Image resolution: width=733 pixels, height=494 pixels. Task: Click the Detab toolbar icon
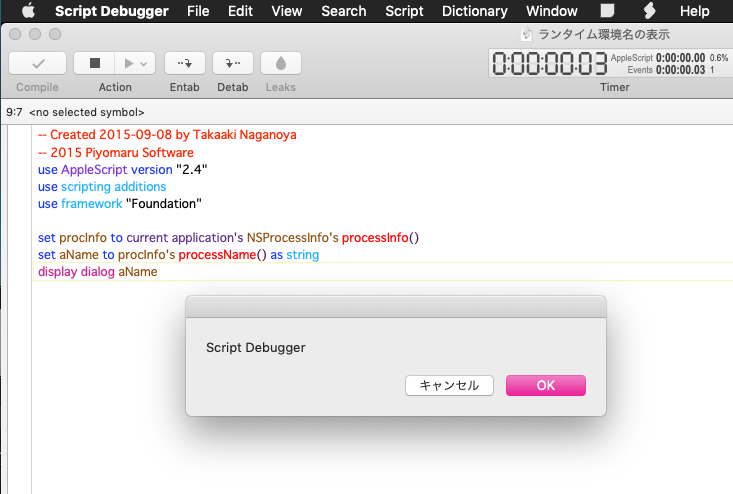tap(233, 63)
